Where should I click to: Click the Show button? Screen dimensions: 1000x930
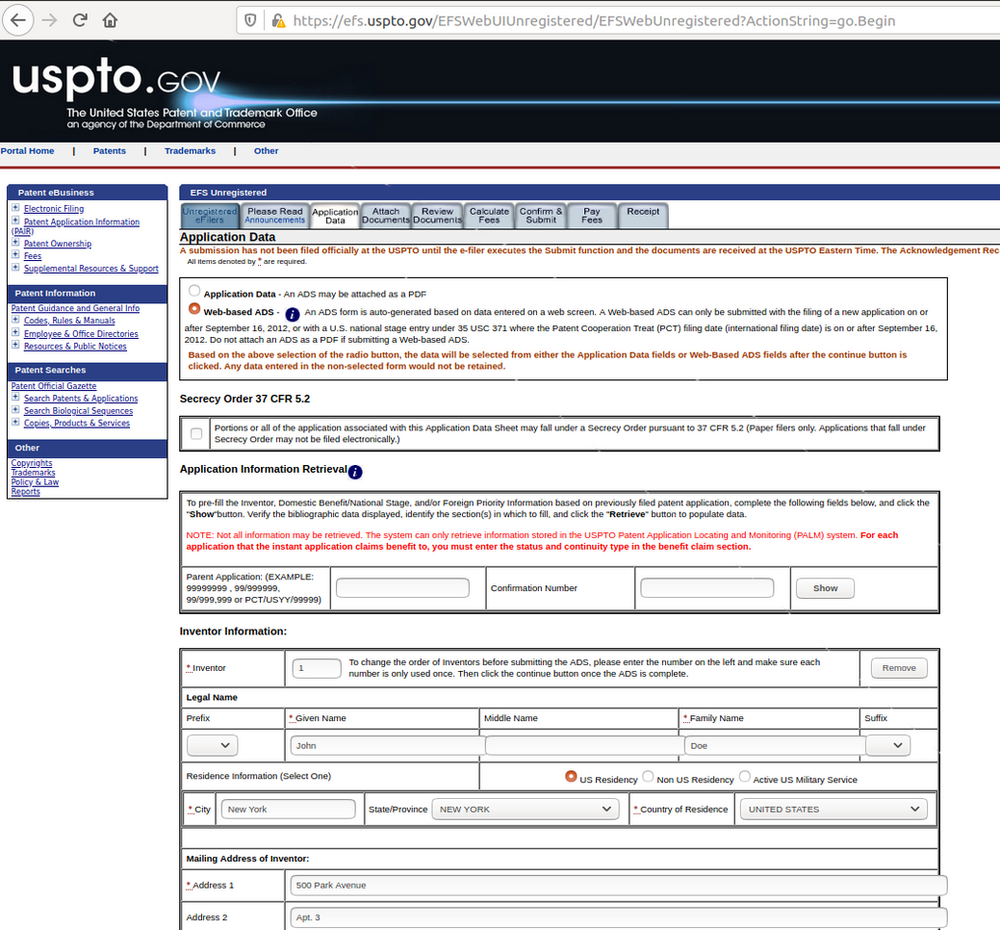coord(825,588)
